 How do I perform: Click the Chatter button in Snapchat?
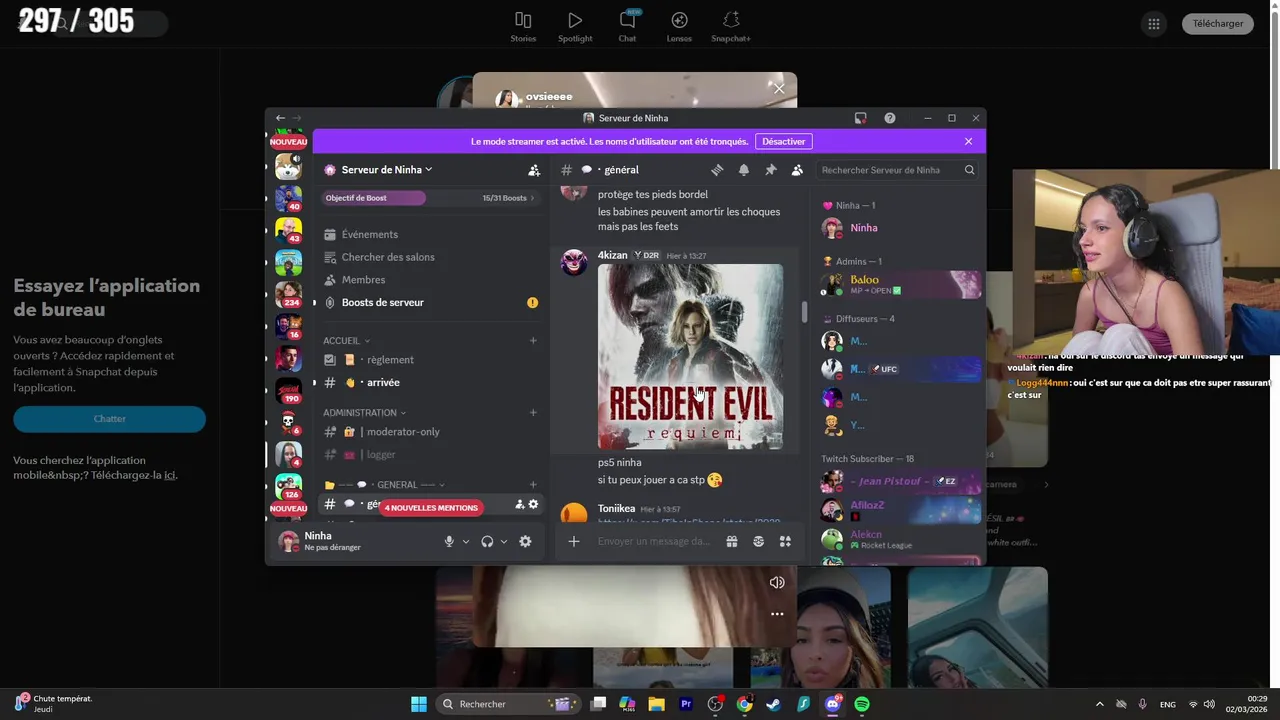pyautogui.click(x=110, y=419)
